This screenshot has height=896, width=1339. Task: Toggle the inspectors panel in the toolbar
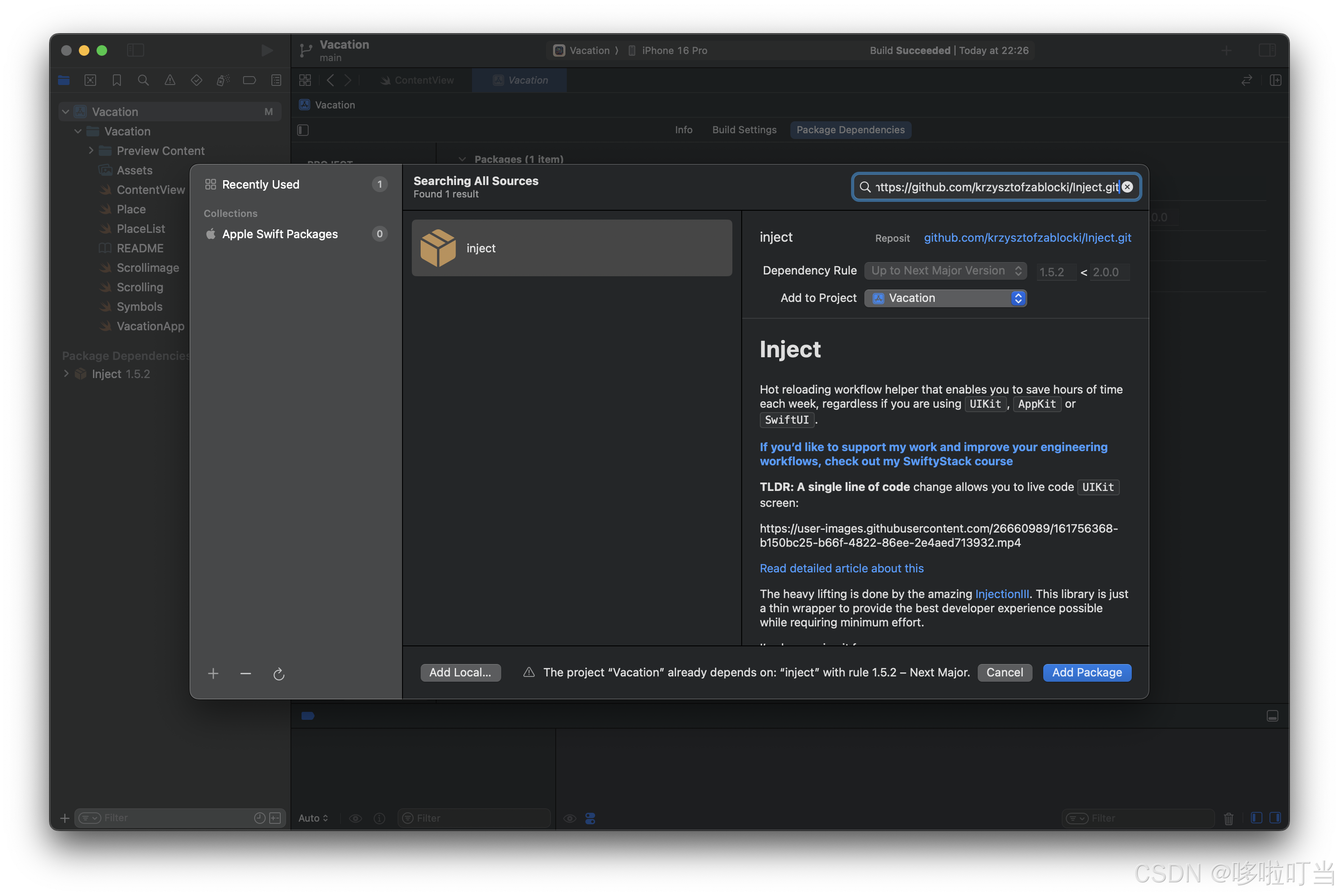pyautogui.click(x=1267, y=50)
